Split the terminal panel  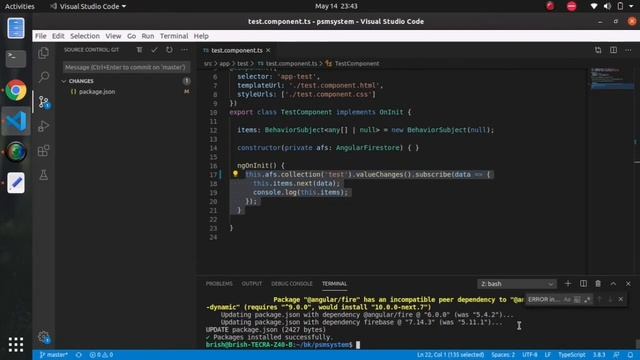pyautogui.click(x=583, y=284)
